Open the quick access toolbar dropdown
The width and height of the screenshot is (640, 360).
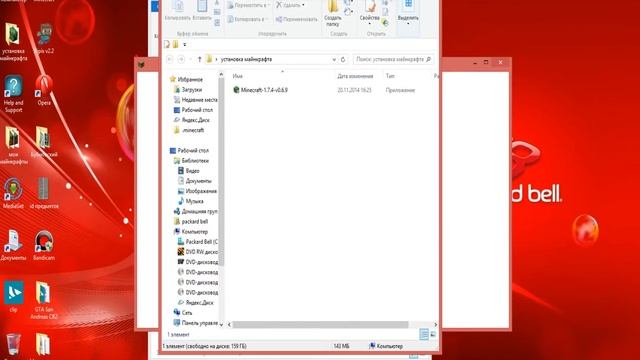[x=184, y=44]
